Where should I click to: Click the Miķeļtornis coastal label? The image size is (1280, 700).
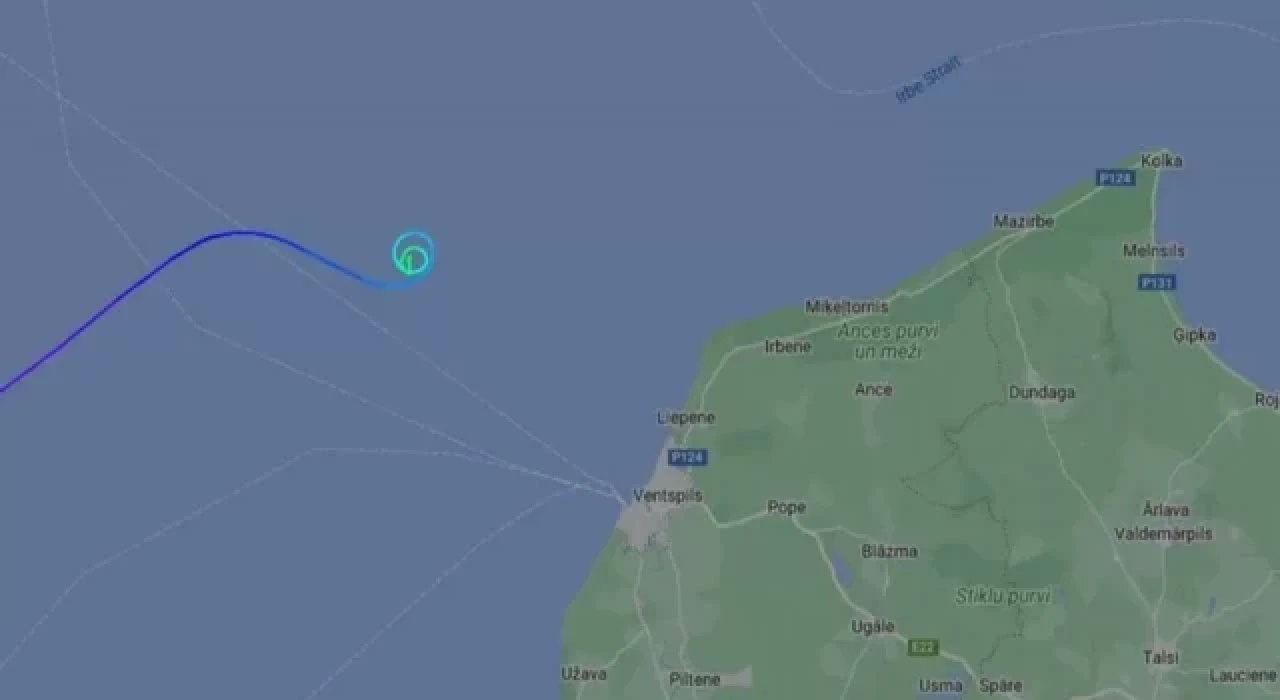tap(846, 307)
